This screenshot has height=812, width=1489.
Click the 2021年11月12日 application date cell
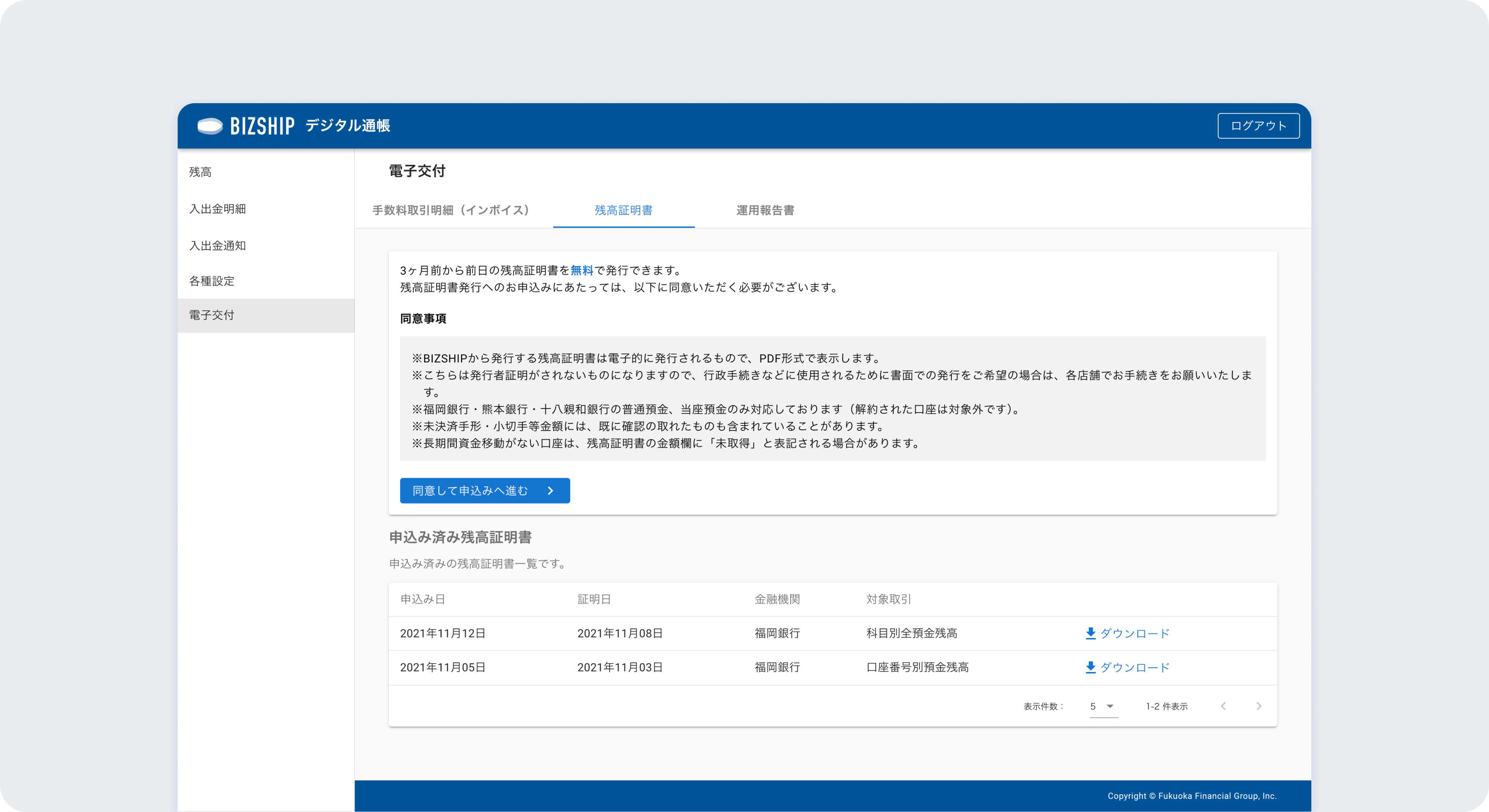click(443, 634)
